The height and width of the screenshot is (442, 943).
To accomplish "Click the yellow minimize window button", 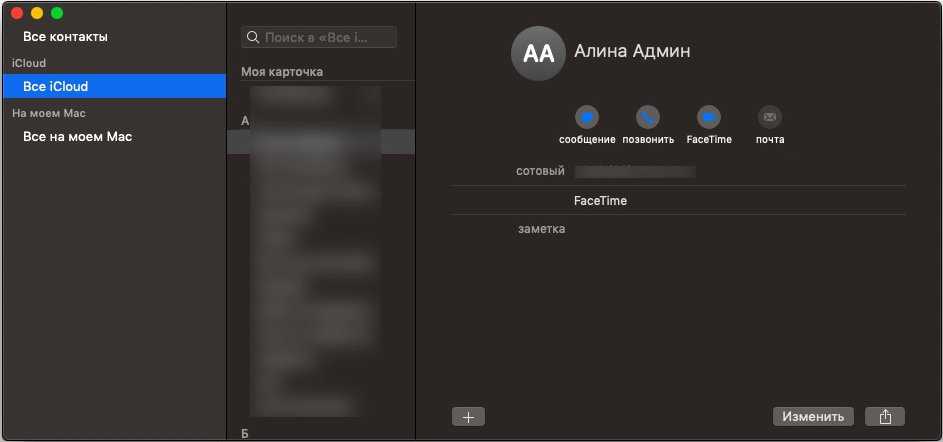I will tap(37, 13).
